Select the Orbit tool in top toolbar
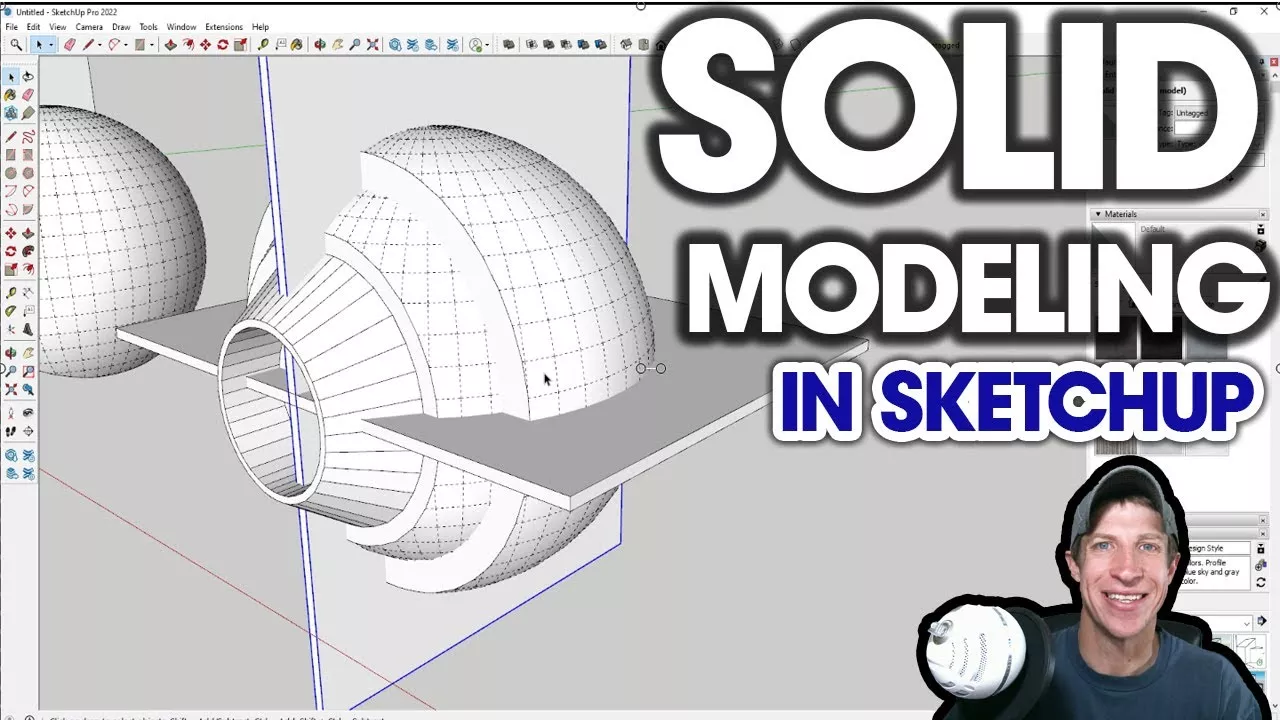Viewport: 1280px width, 720px height. [x=320, y=44]
